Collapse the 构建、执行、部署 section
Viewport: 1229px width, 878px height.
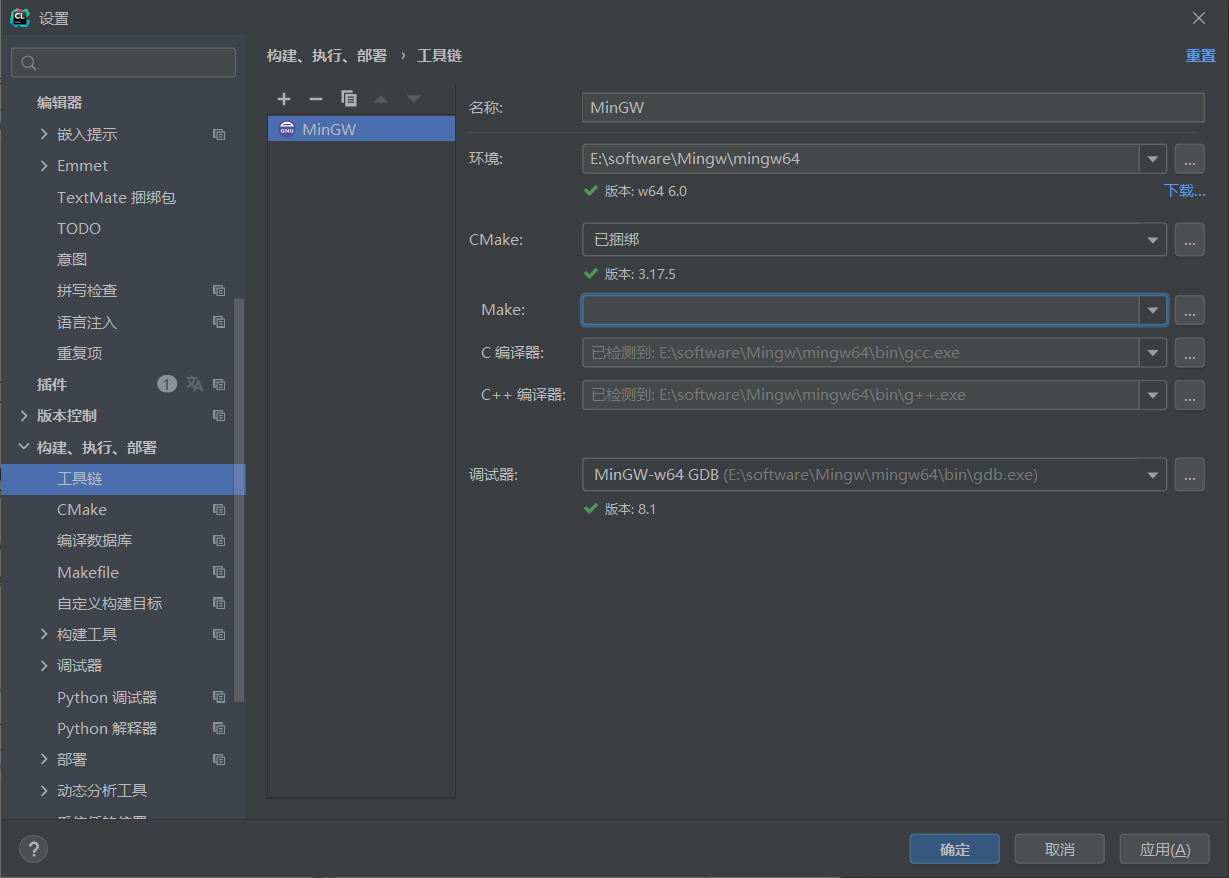[x=24, y=447]
